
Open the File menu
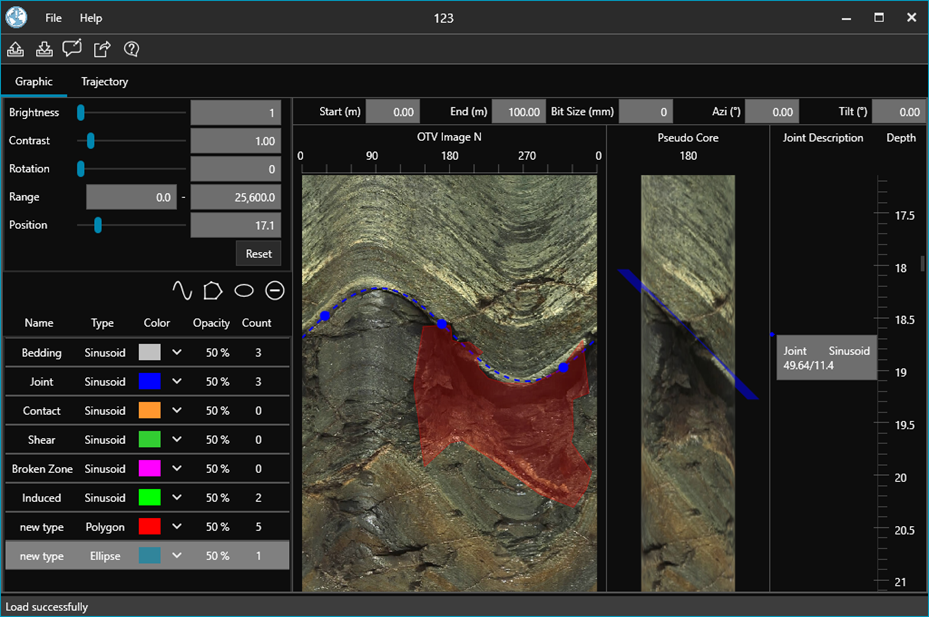coord(53,18)
